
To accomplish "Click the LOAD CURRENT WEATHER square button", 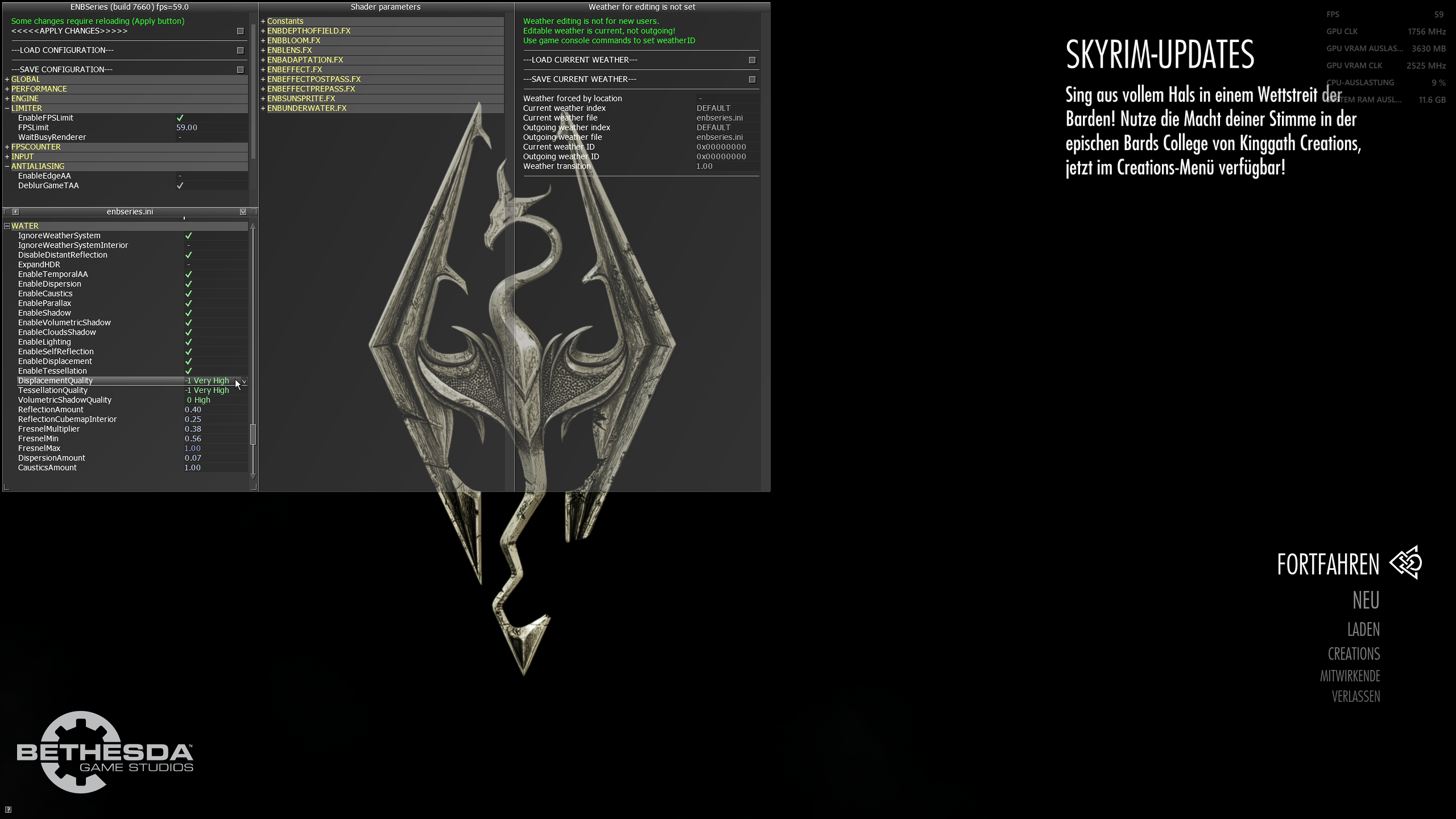I will pos(752,60).
